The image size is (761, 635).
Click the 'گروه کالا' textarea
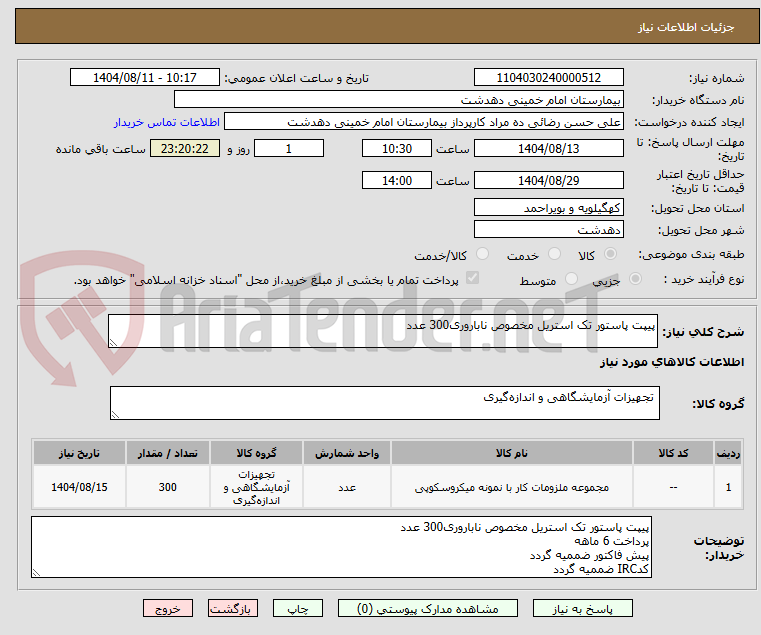click(x=385, y=403)
